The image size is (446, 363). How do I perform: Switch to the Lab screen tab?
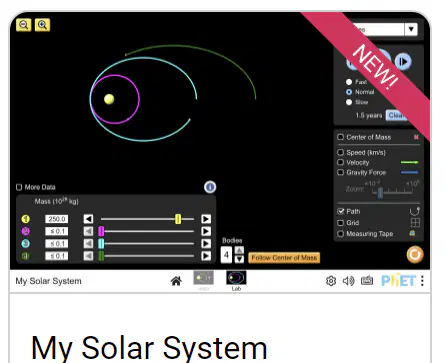point(236,278)
